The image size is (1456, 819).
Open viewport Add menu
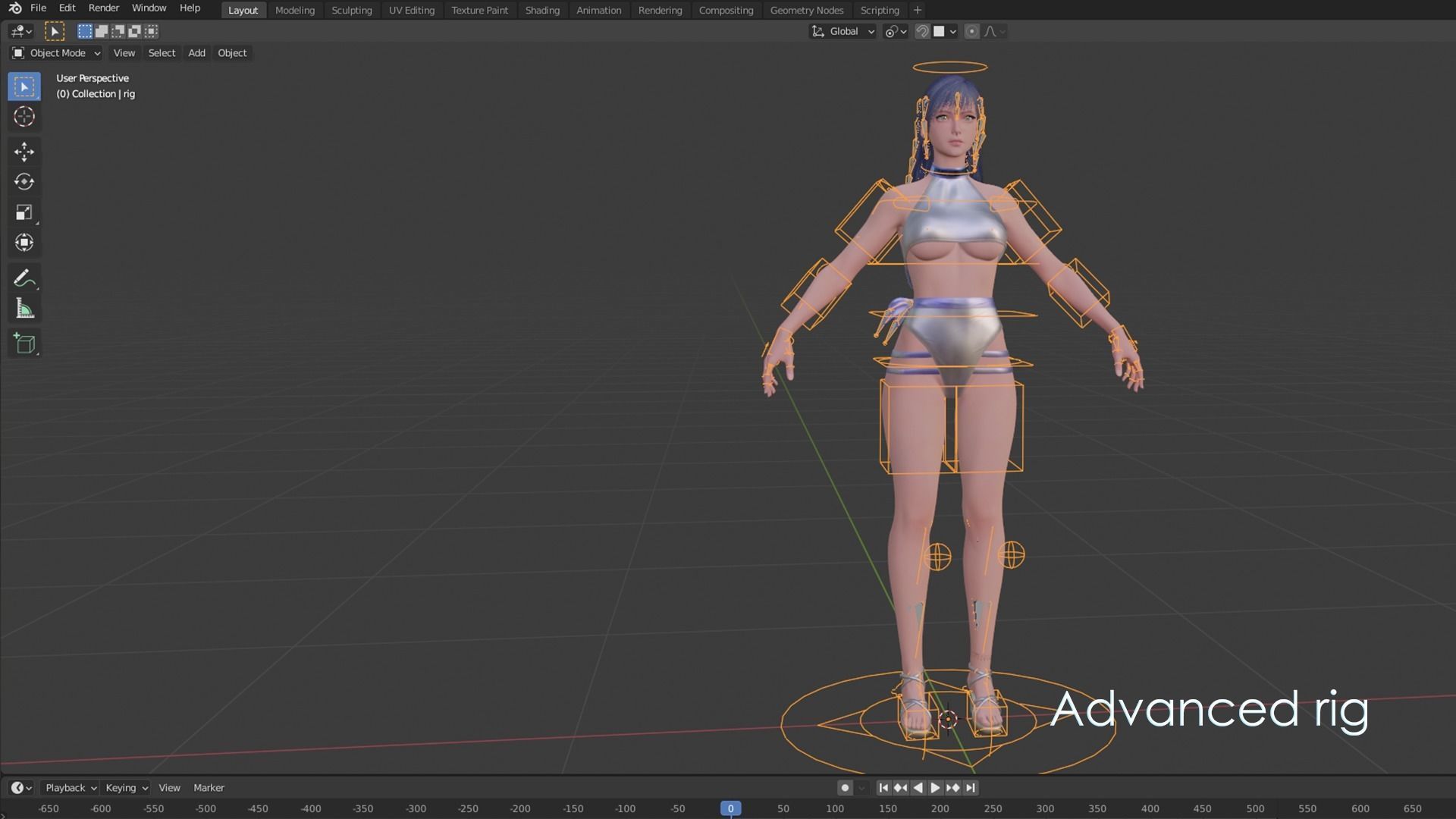point(196,53)
